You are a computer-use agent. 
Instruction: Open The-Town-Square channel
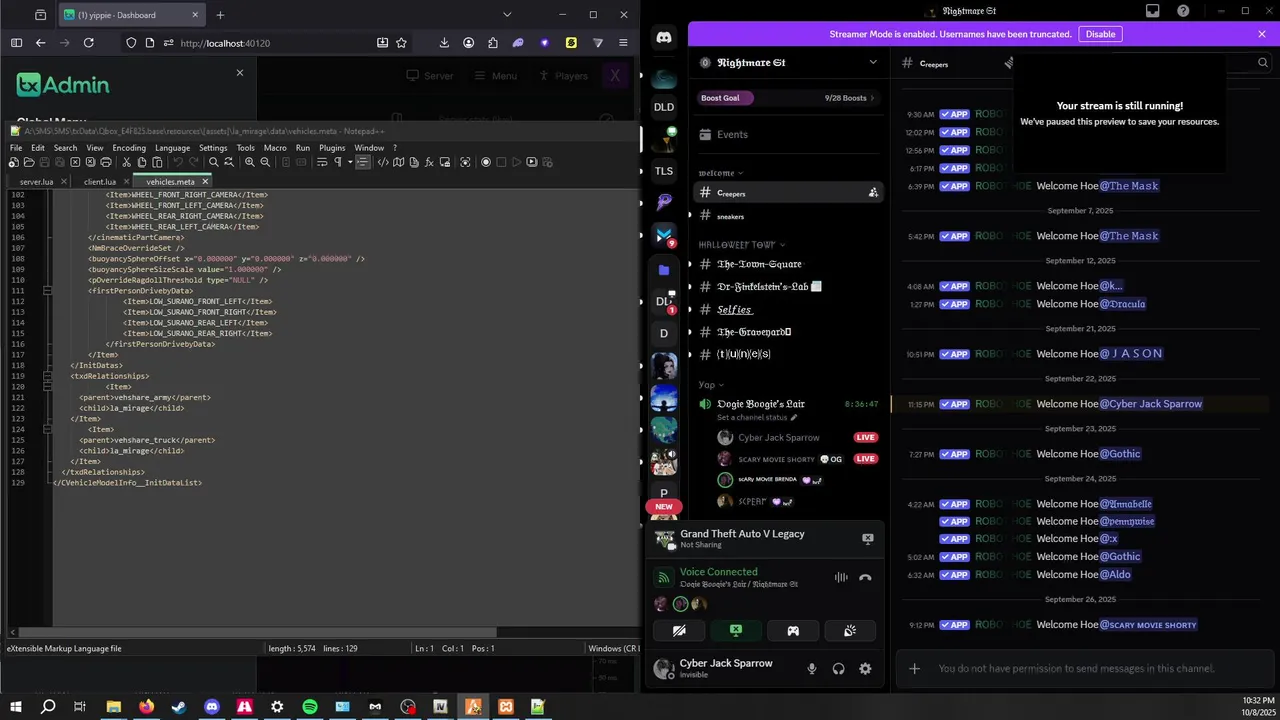click(787, 264)
